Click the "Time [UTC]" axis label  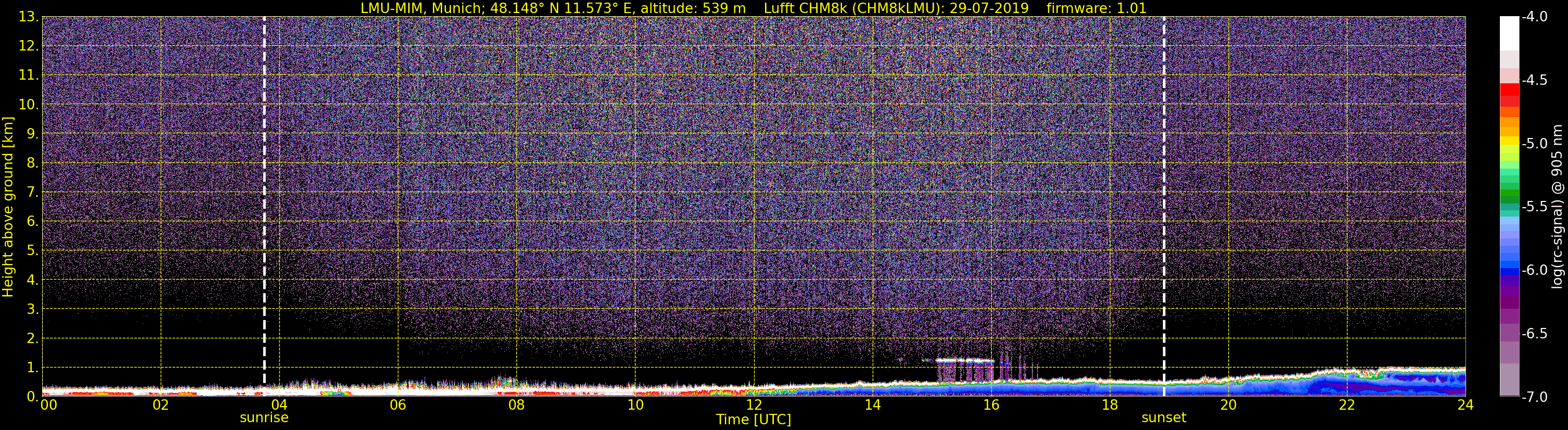(x=754, y=420)
